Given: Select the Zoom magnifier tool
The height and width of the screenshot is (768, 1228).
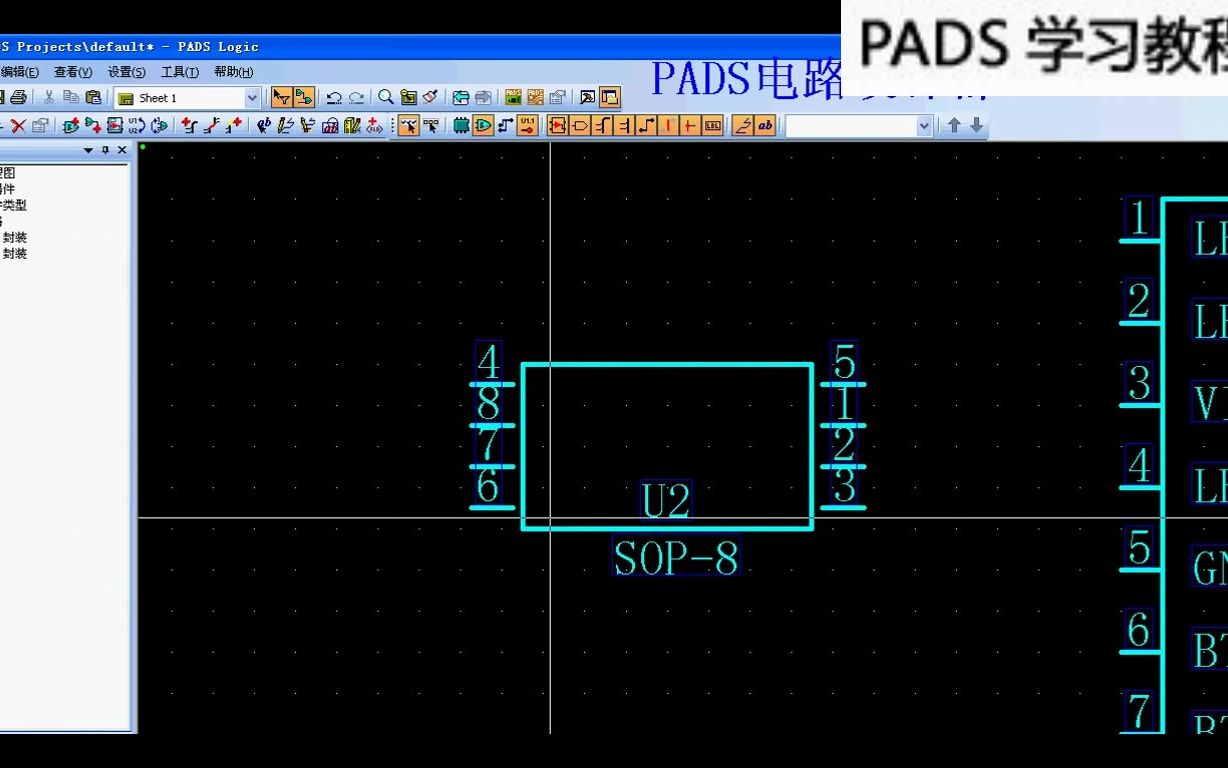Looking at the screenshot, I should [384, 97].
